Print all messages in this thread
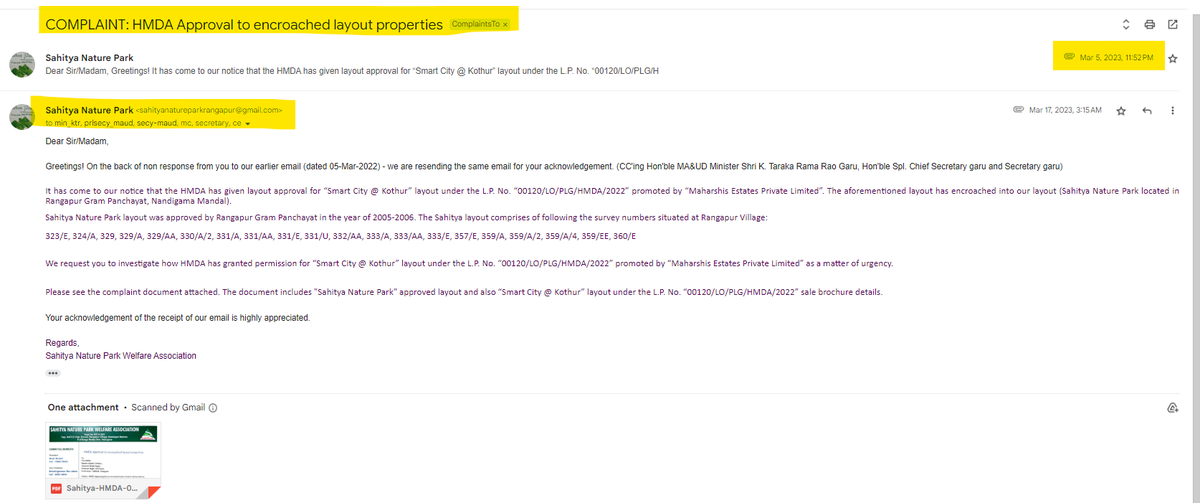 [x=1149, y=23]
